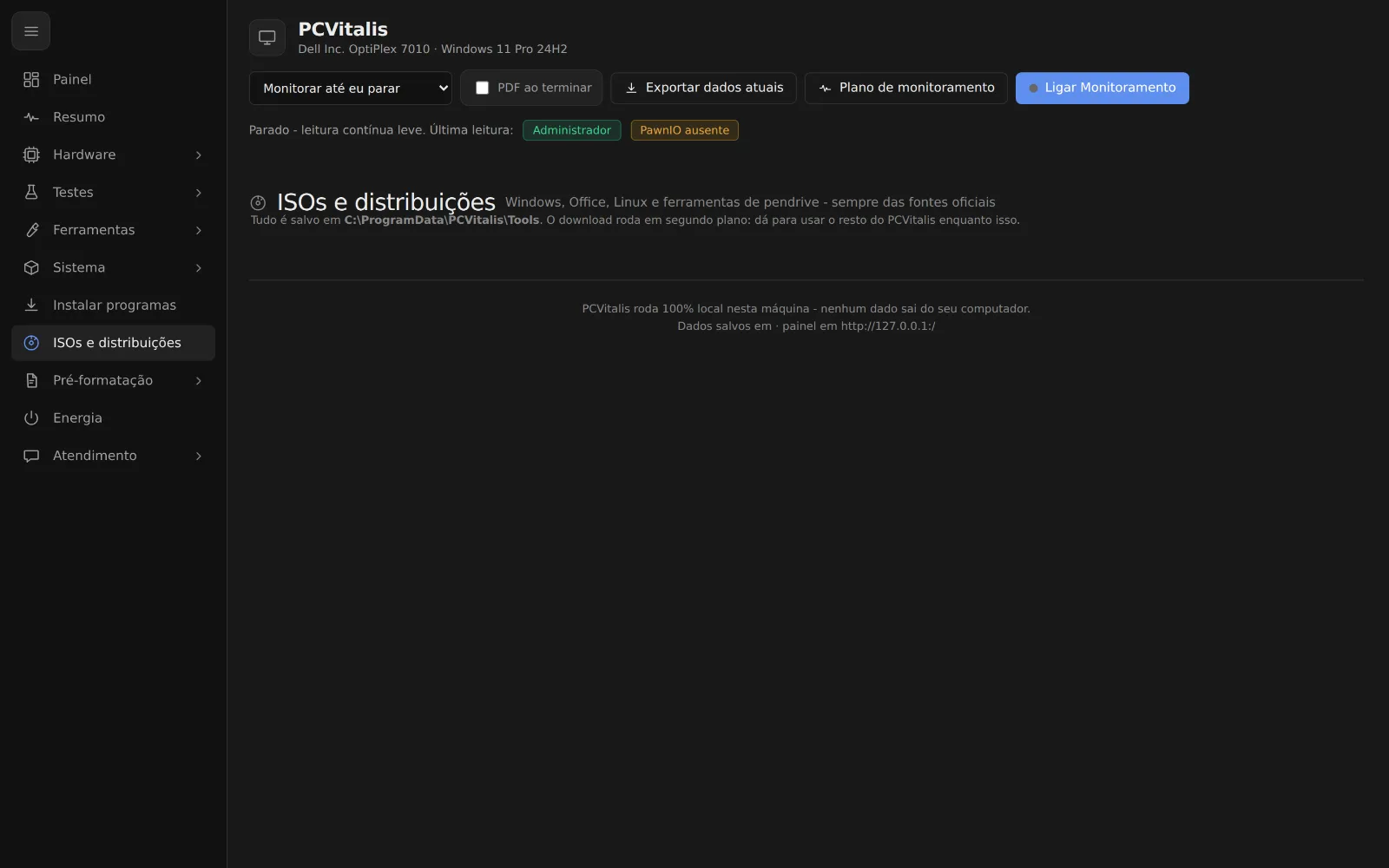Click the monitor icon beside PCVitalis title

click(267, 37)
